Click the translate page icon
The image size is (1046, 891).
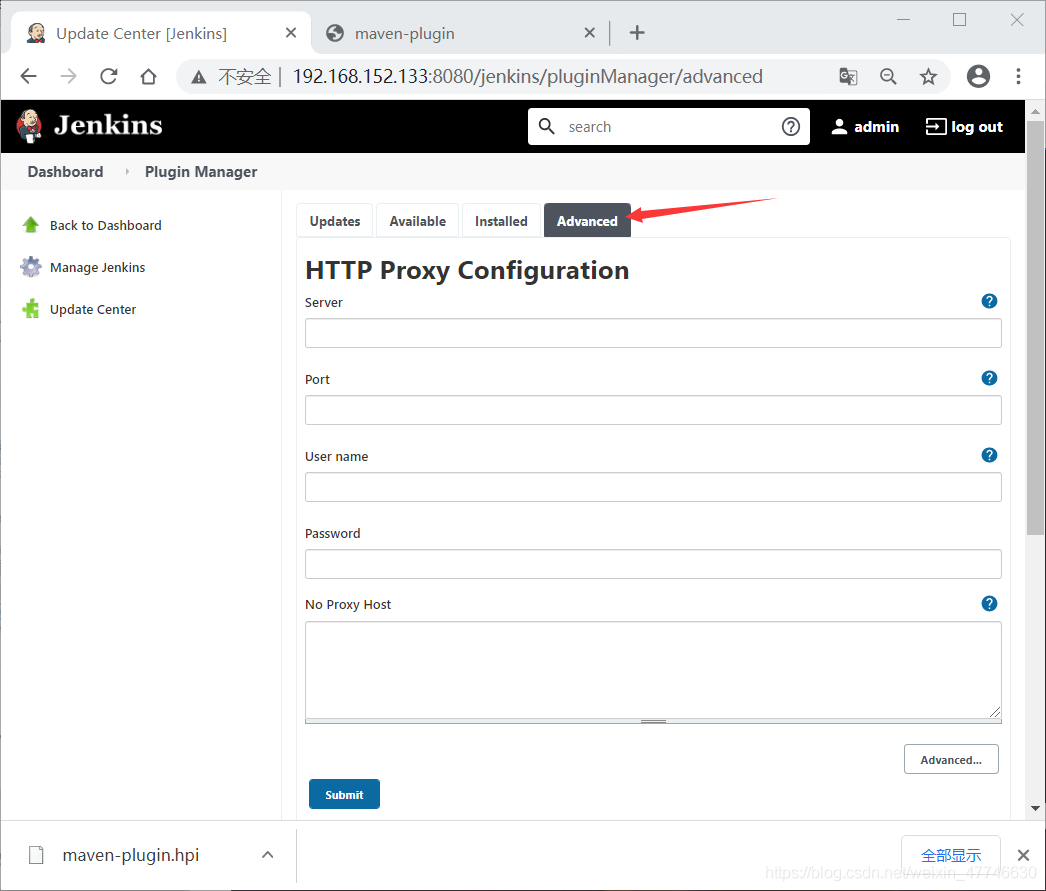848,77
